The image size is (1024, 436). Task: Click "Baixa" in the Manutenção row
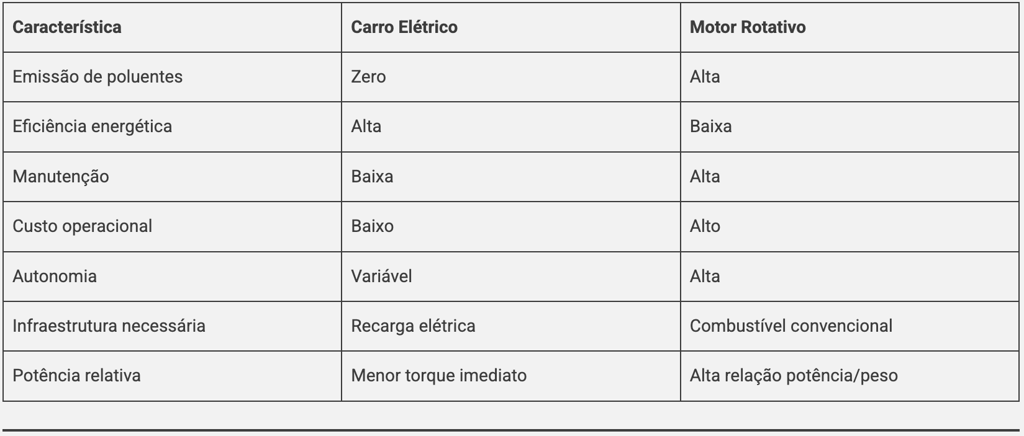pos(372,177)
